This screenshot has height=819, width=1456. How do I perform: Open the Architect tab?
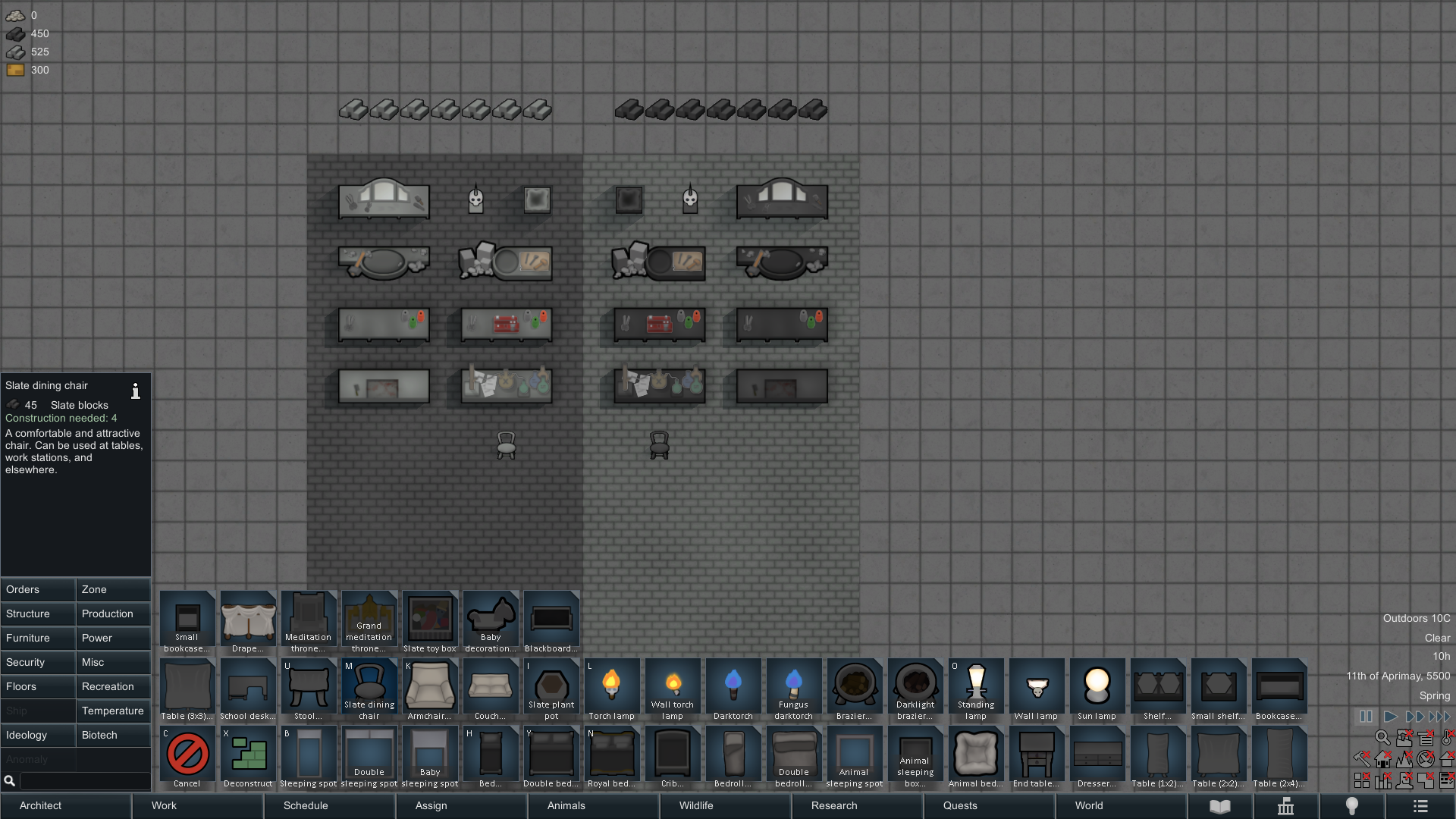(66, 806)
